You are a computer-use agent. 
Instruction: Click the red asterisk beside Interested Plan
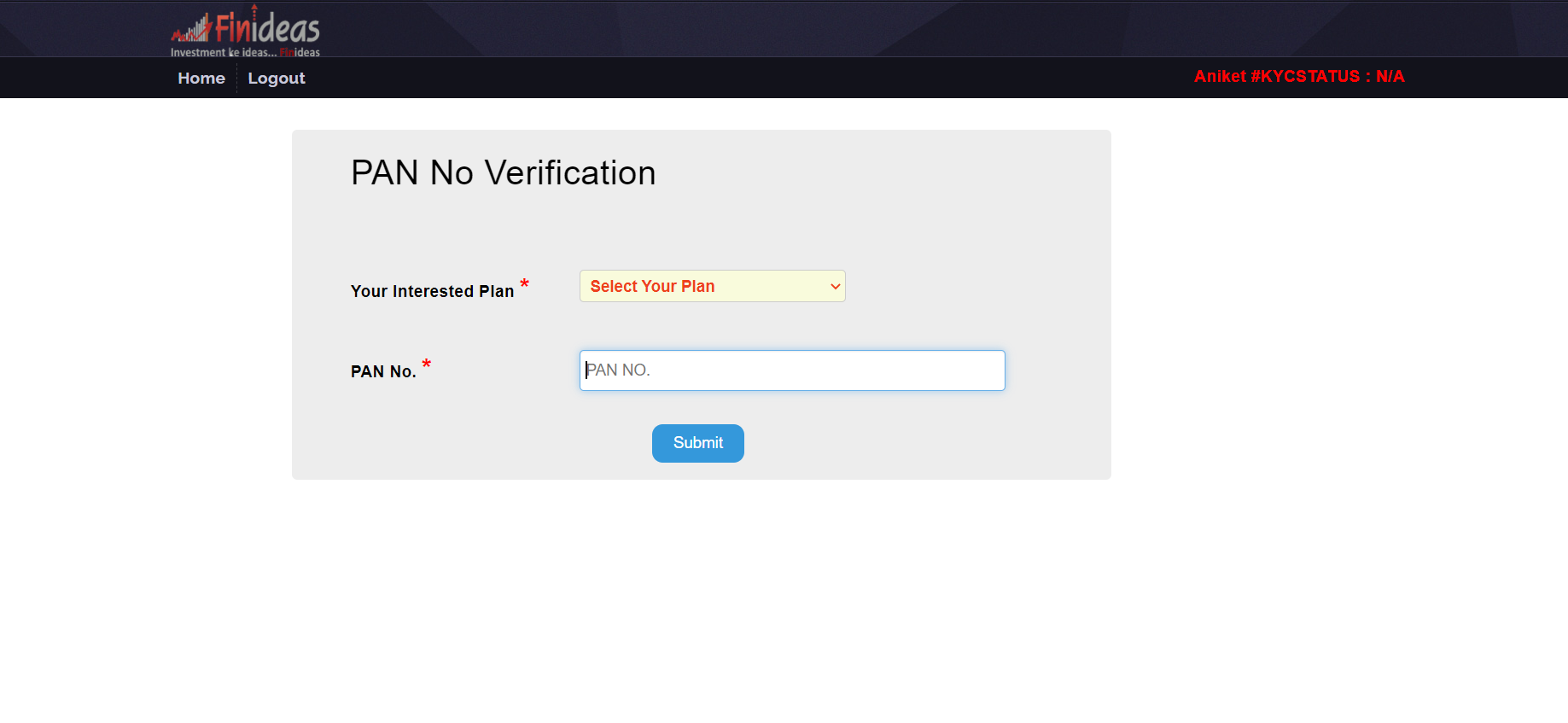coord(524,284)
